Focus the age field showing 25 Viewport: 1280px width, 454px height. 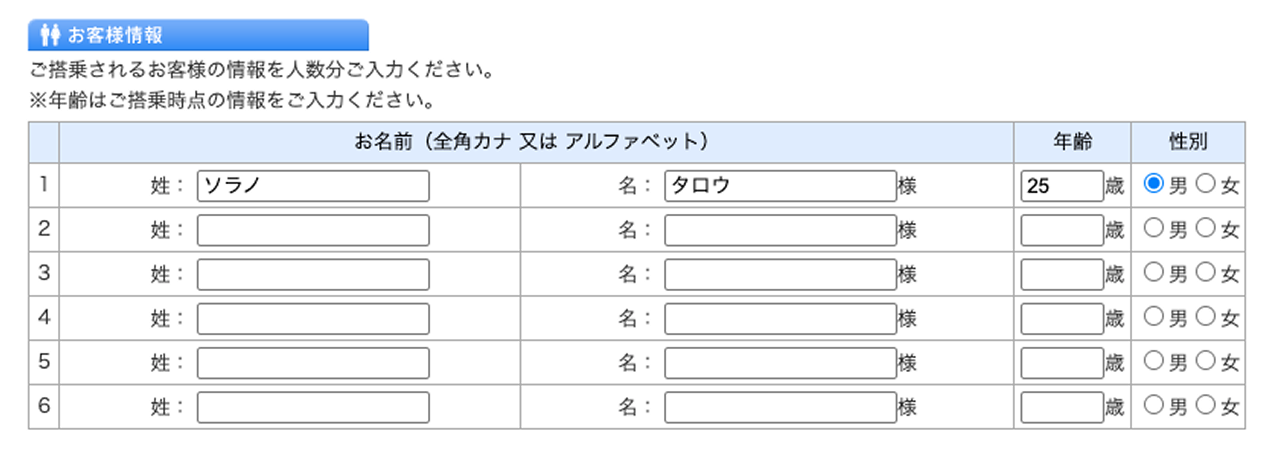(1061, 186)
